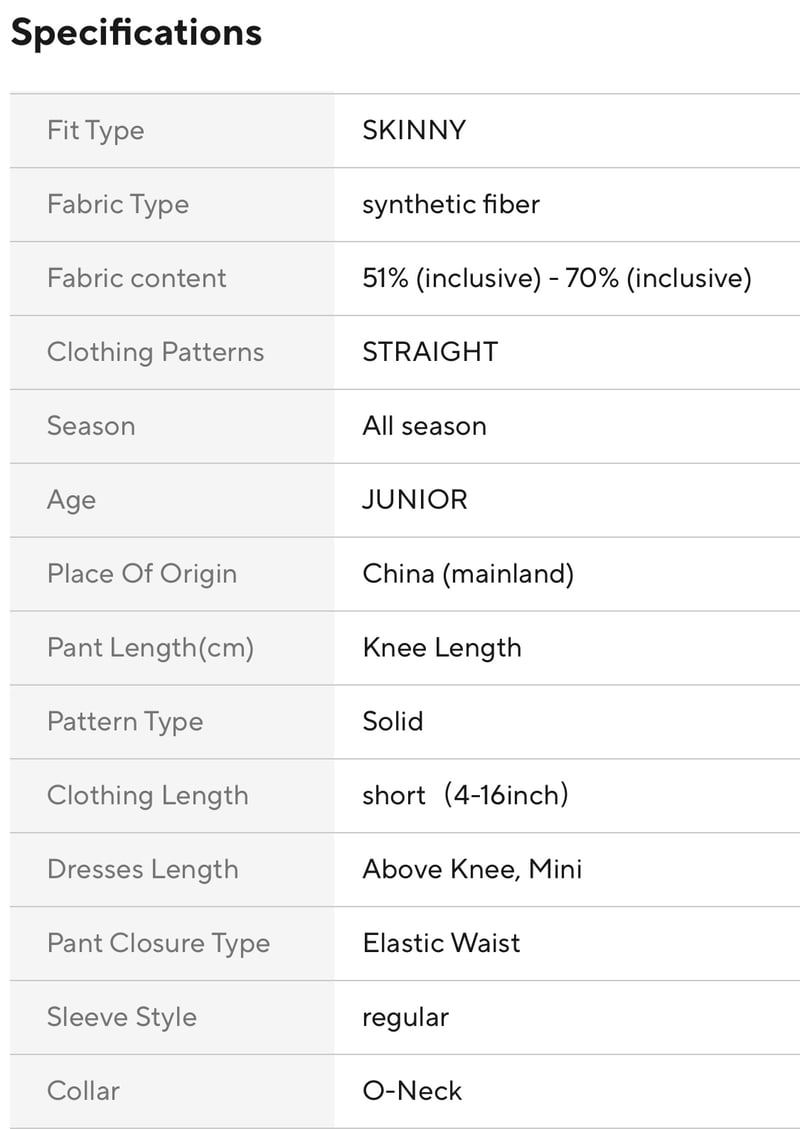The height and width of the screenshot is (1129, 800).
Task: Select the synthetic fiber value
Action: [451, 205]
